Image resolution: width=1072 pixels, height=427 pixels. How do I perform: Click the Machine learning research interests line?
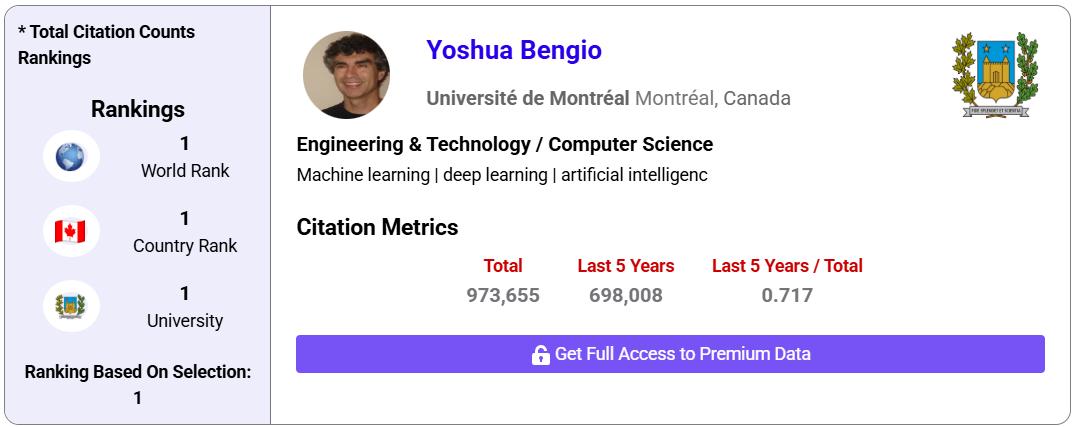point(502,175)
